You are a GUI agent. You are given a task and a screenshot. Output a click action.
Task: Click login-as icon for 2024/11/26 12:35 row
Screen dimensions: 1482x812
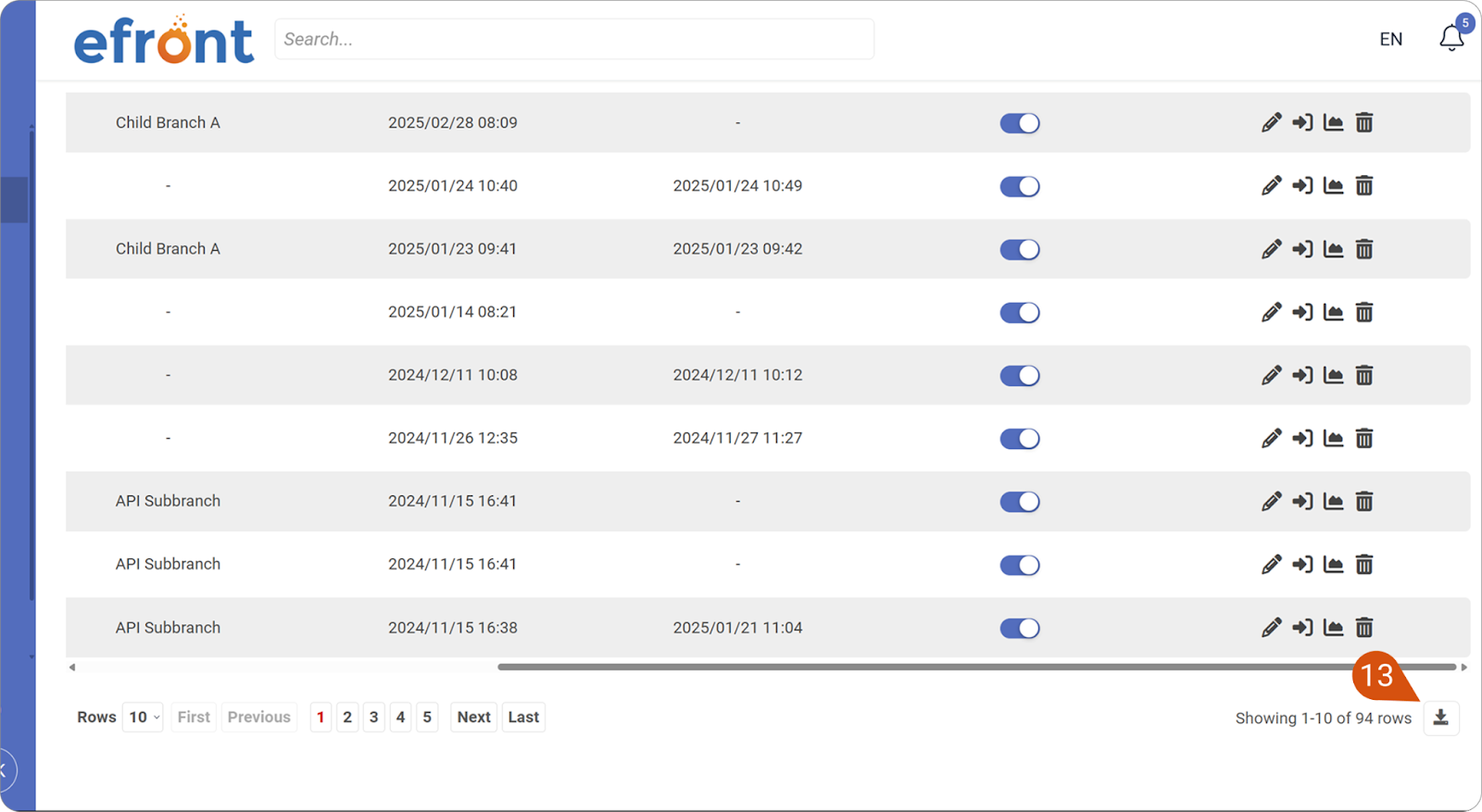(1302, 439)
